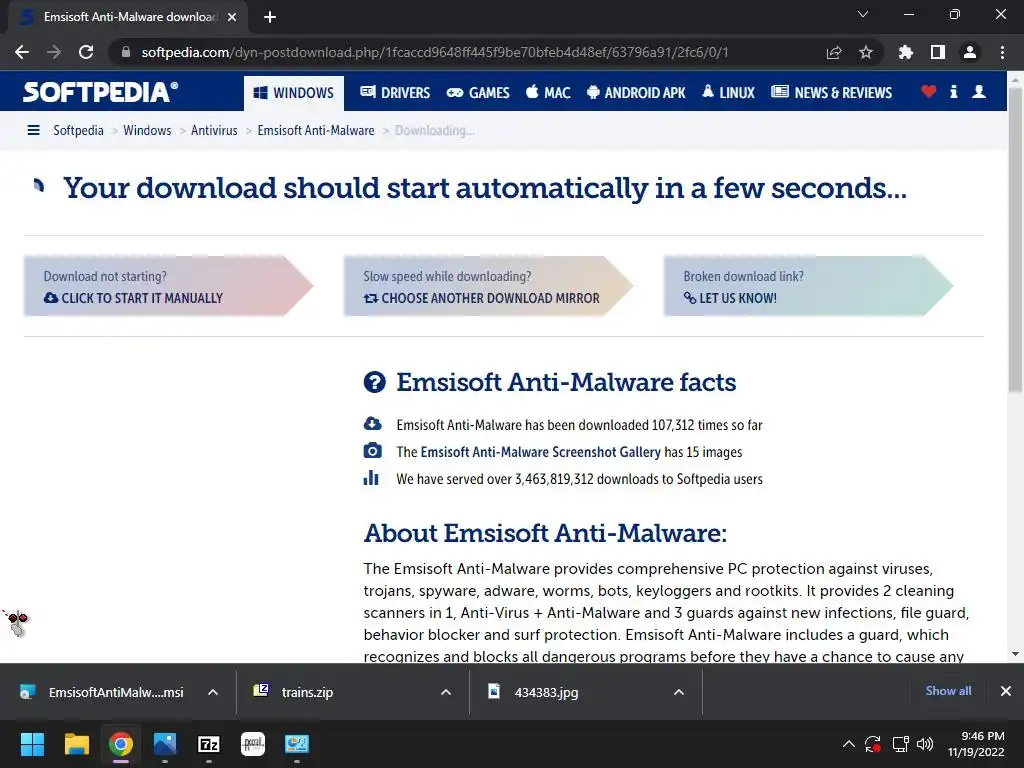Open the downloaded 434383.jpg file
The height and width of the screenshot is (768, 1024).
pos(533,692)
